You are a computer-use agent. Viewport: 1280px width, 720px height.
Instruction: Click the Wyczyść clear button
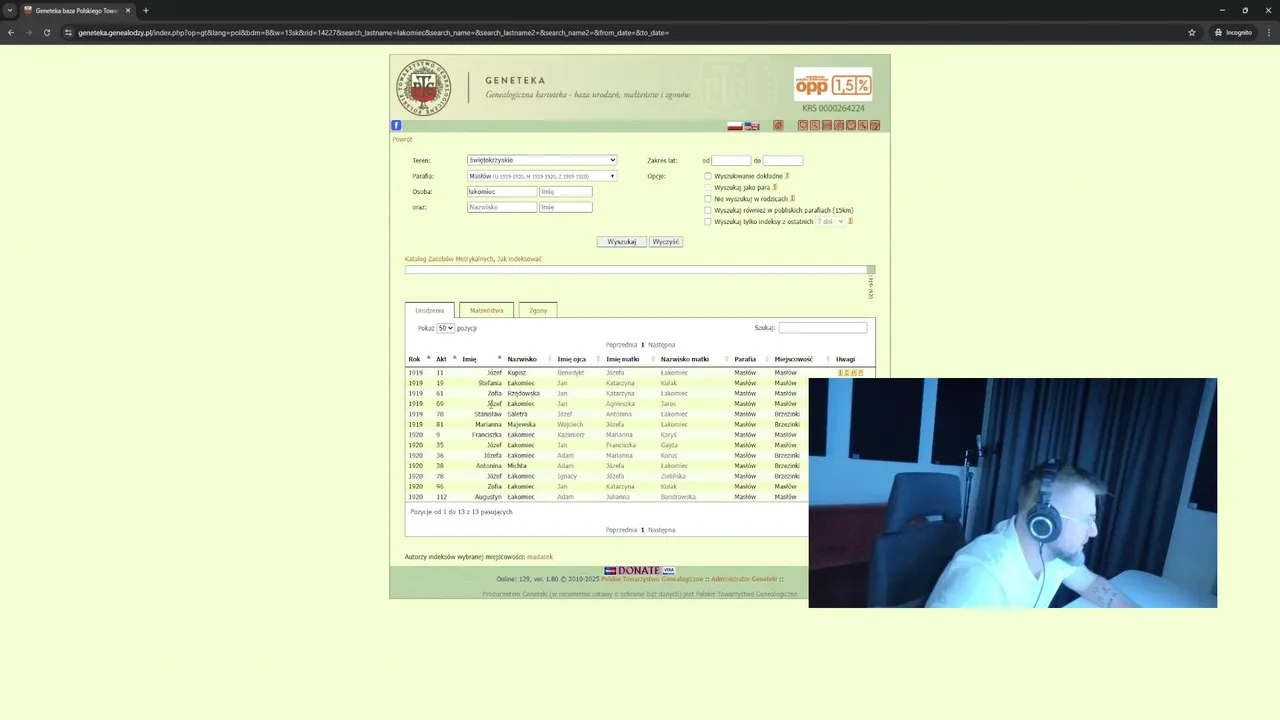pyautogui.click(x=665, y=241)
